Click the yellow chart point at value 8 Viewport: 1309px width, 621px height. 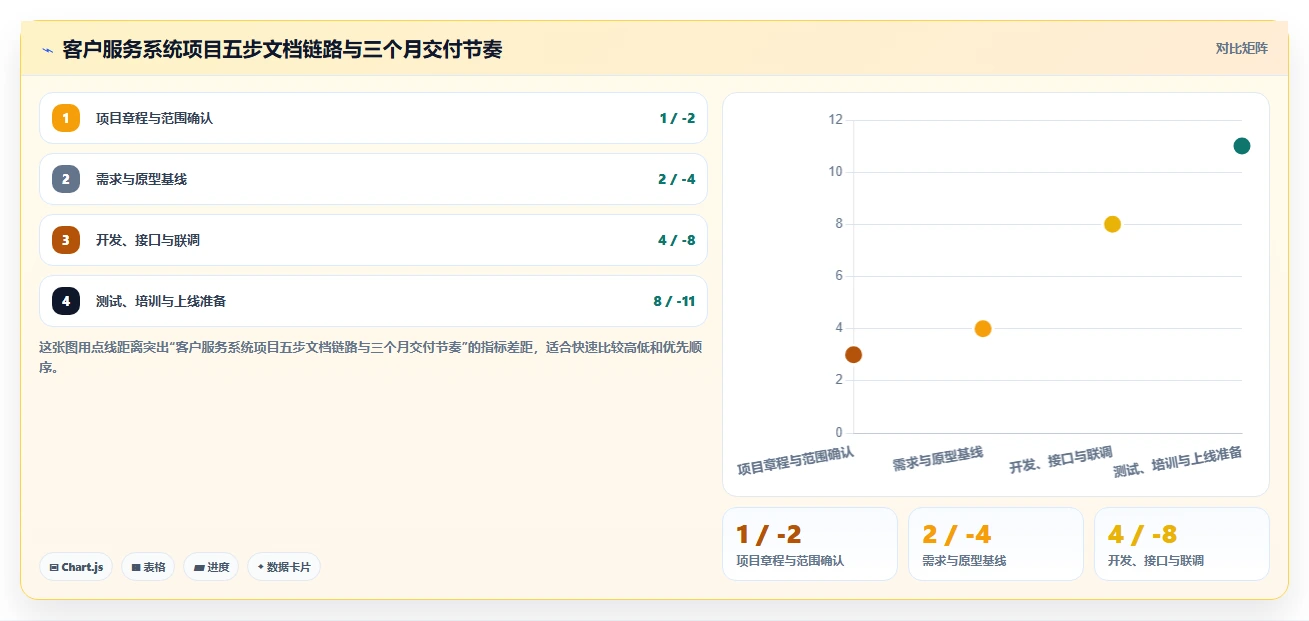pyautogui.click(x=1112, y=224)
